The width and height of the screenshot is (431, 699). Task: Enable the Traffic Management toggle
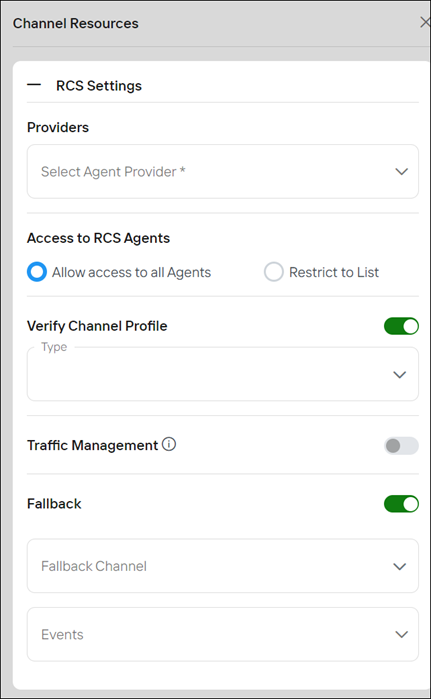pyautogui.click(x=401, y=446)
